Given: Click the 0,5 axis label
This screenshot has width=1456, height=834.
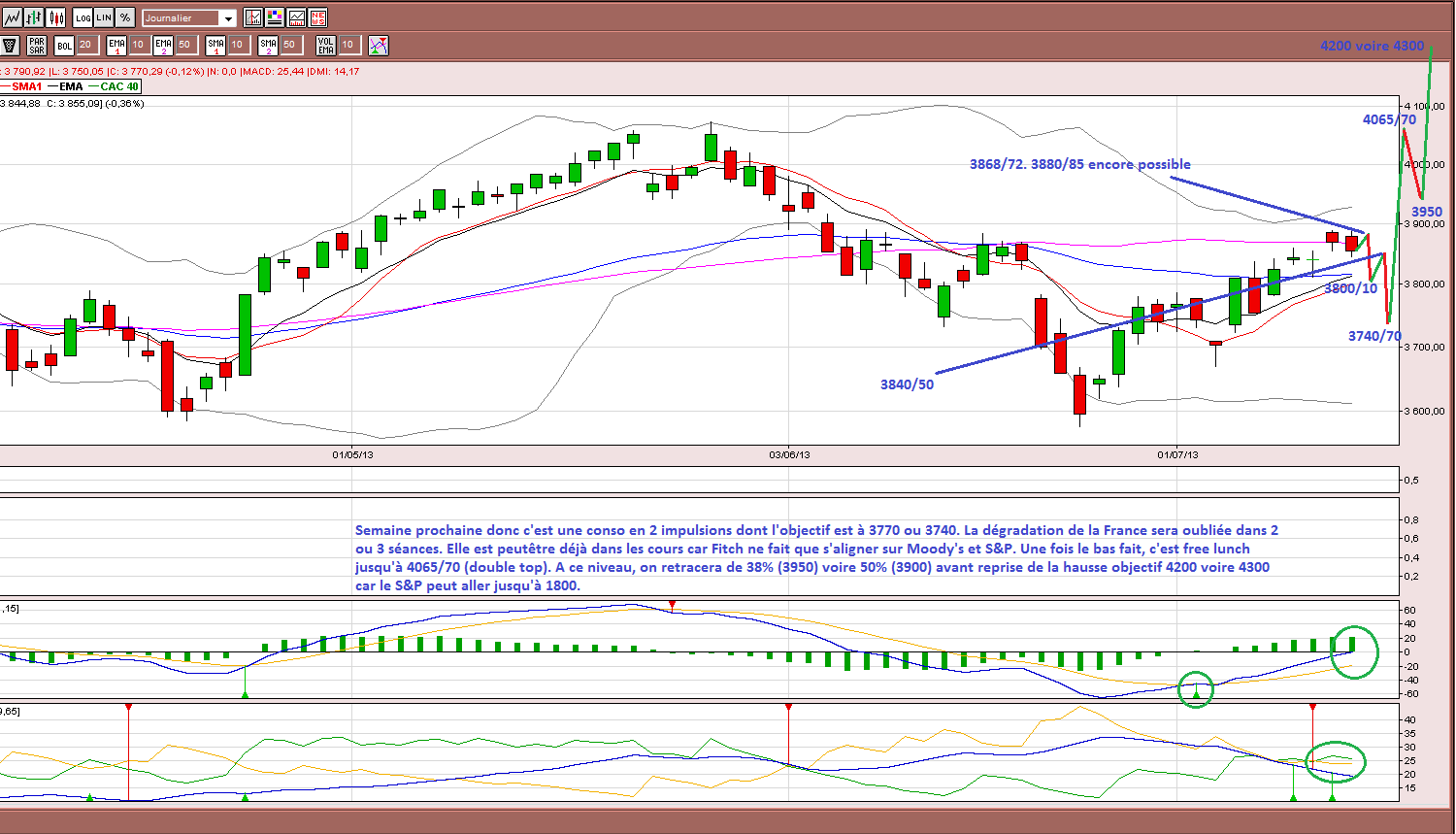Looking at the screenshot, I should 1412,480.
